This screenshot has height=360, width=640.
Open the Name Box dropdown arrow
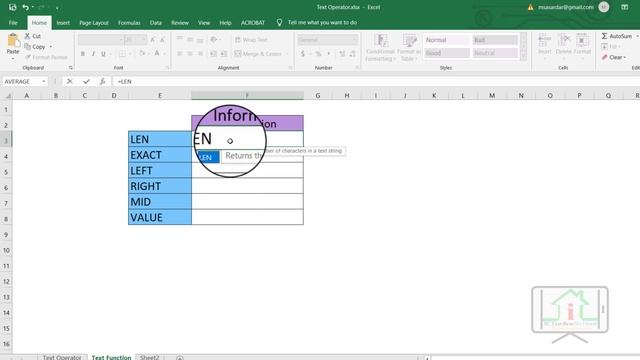pyautogui.click(x=43, y=82)
